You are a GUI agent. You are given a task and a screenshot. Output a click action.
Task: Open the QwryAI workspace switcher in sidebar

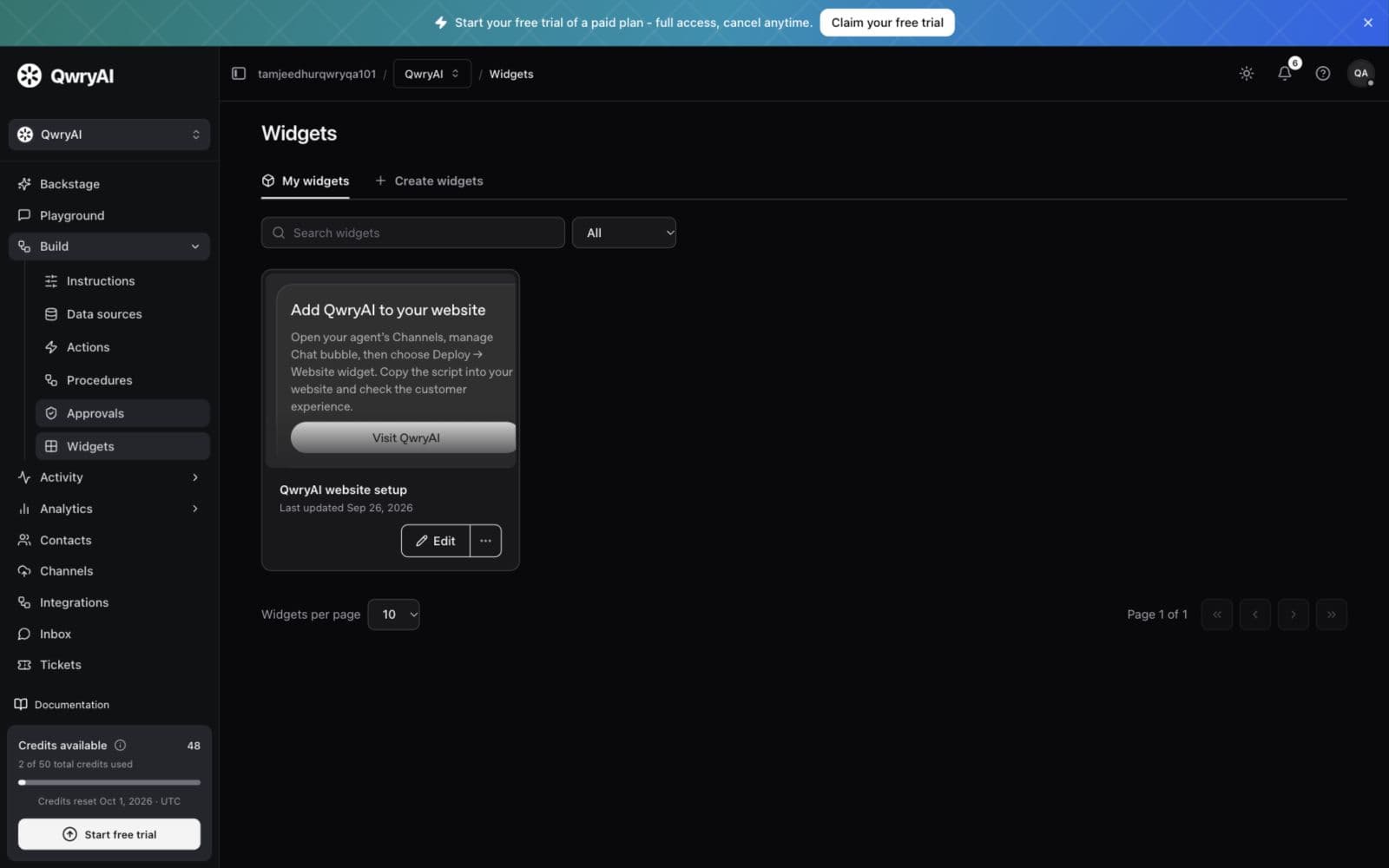(109, 135)
